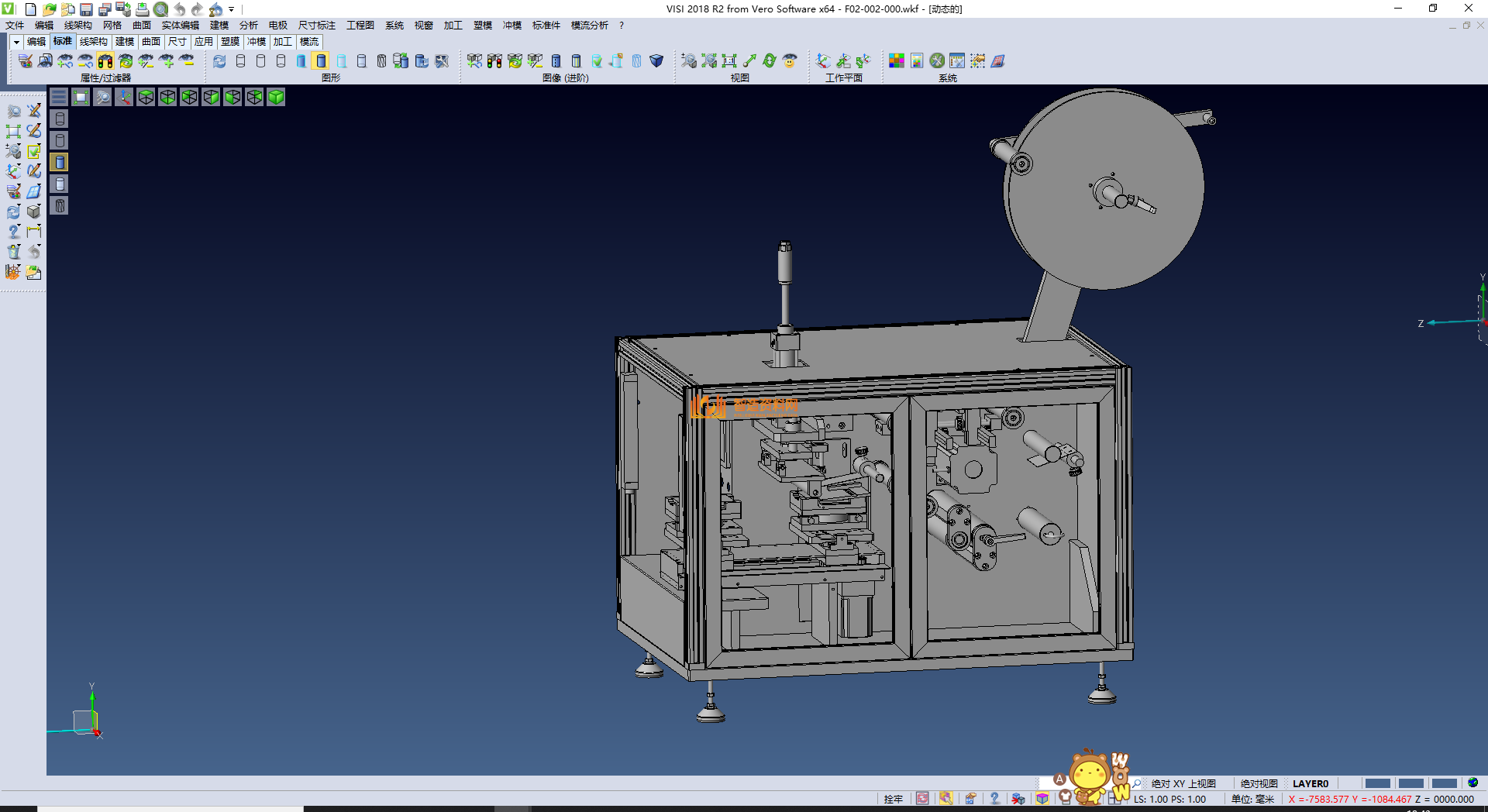Click the printer icon in quick toolbar

click(x=142, y=9)
